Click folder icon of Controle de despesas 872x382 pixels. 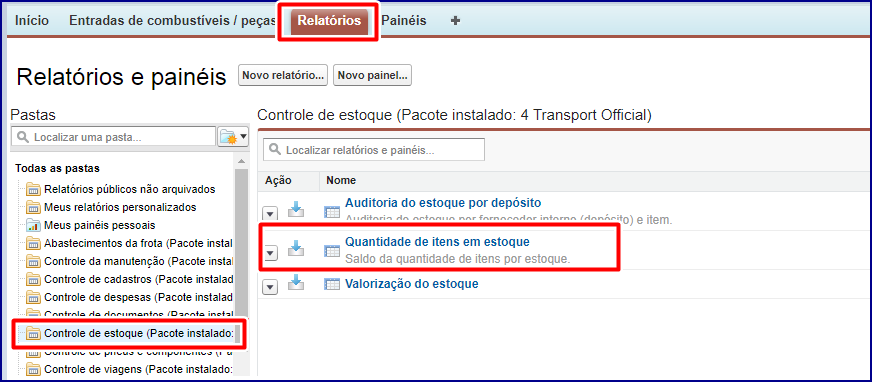pyautogui.click(x=34, y=297)
